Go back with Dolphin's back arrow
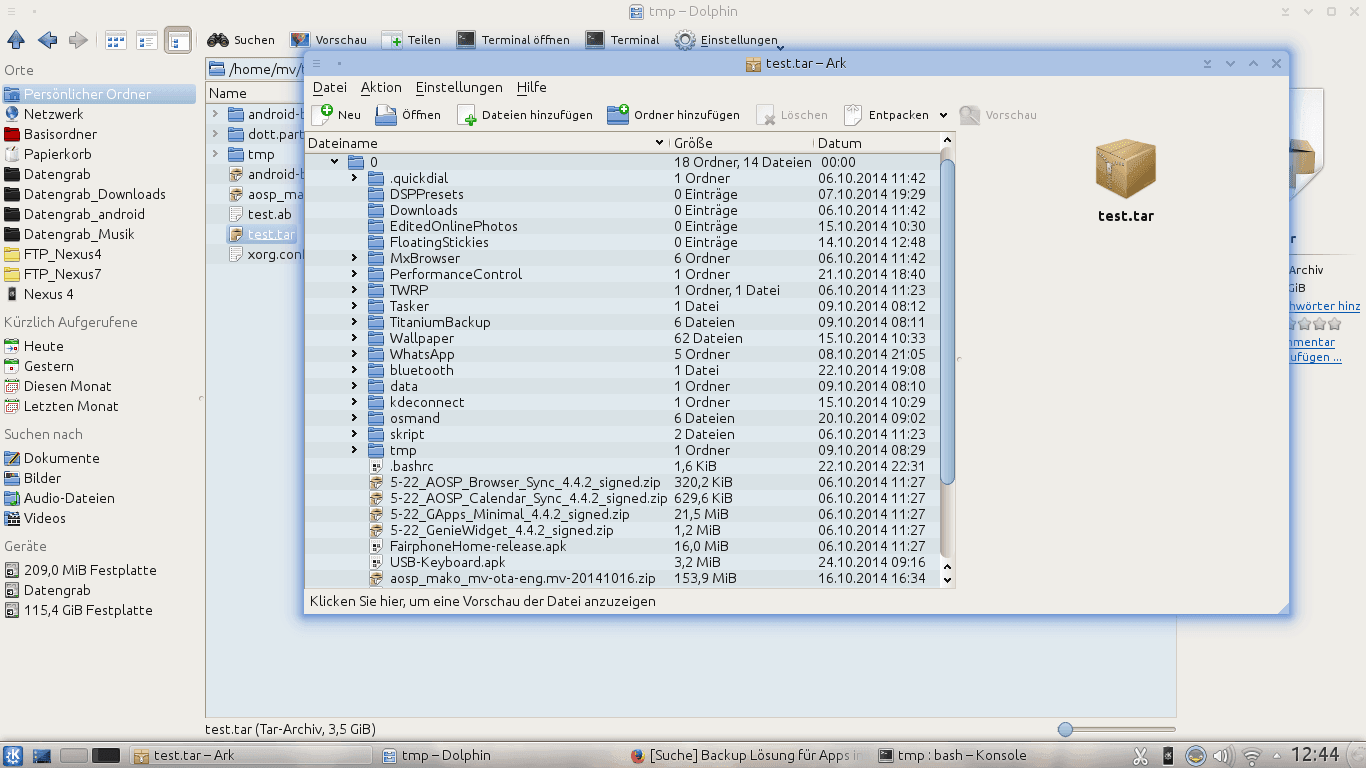The image size is (1366, 768). pyautogui.click(x=47, y=40)
